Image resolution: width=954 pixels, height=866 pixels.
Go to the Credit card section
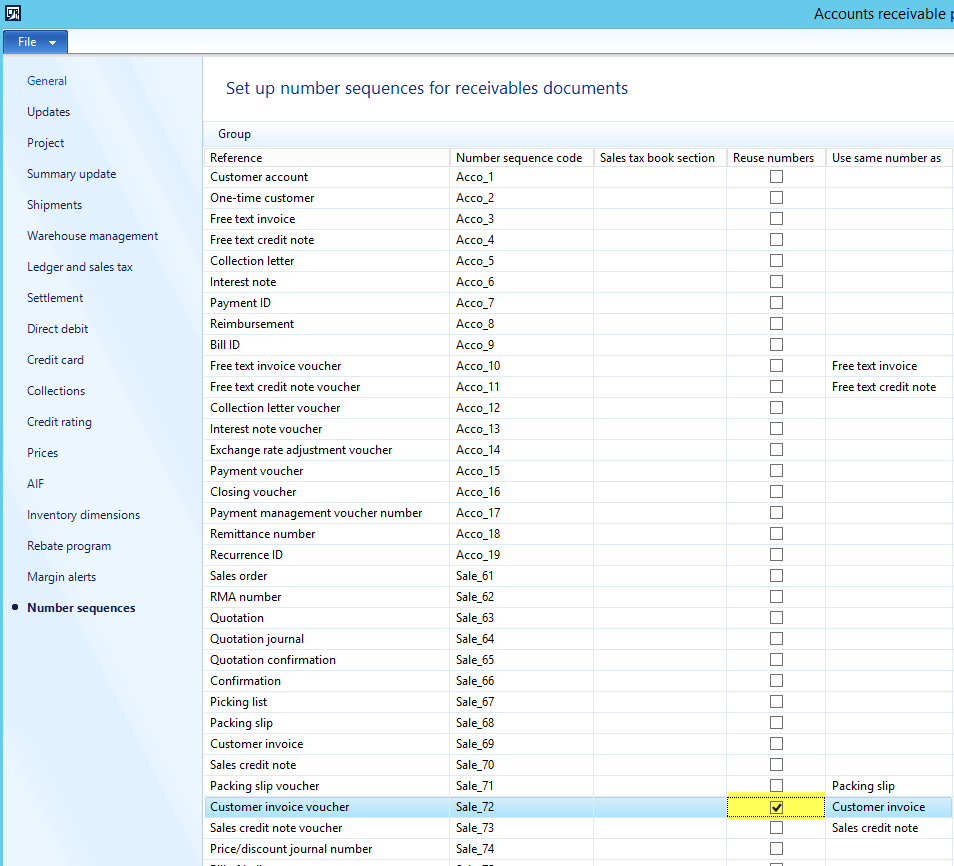(x=55, y=360)
